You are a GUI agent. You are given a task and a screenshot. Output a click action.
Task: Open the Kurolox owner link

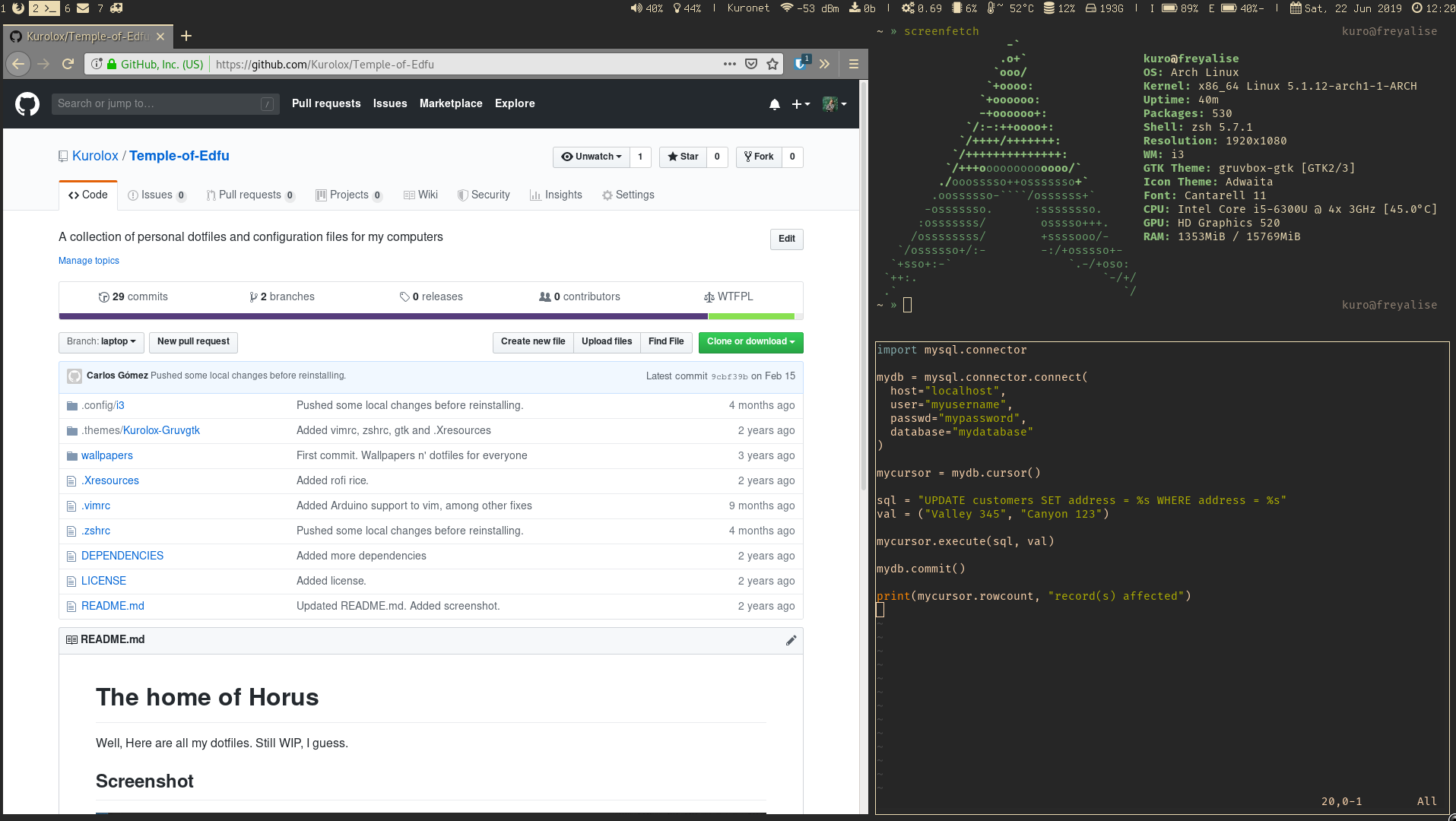click(95, 156)
